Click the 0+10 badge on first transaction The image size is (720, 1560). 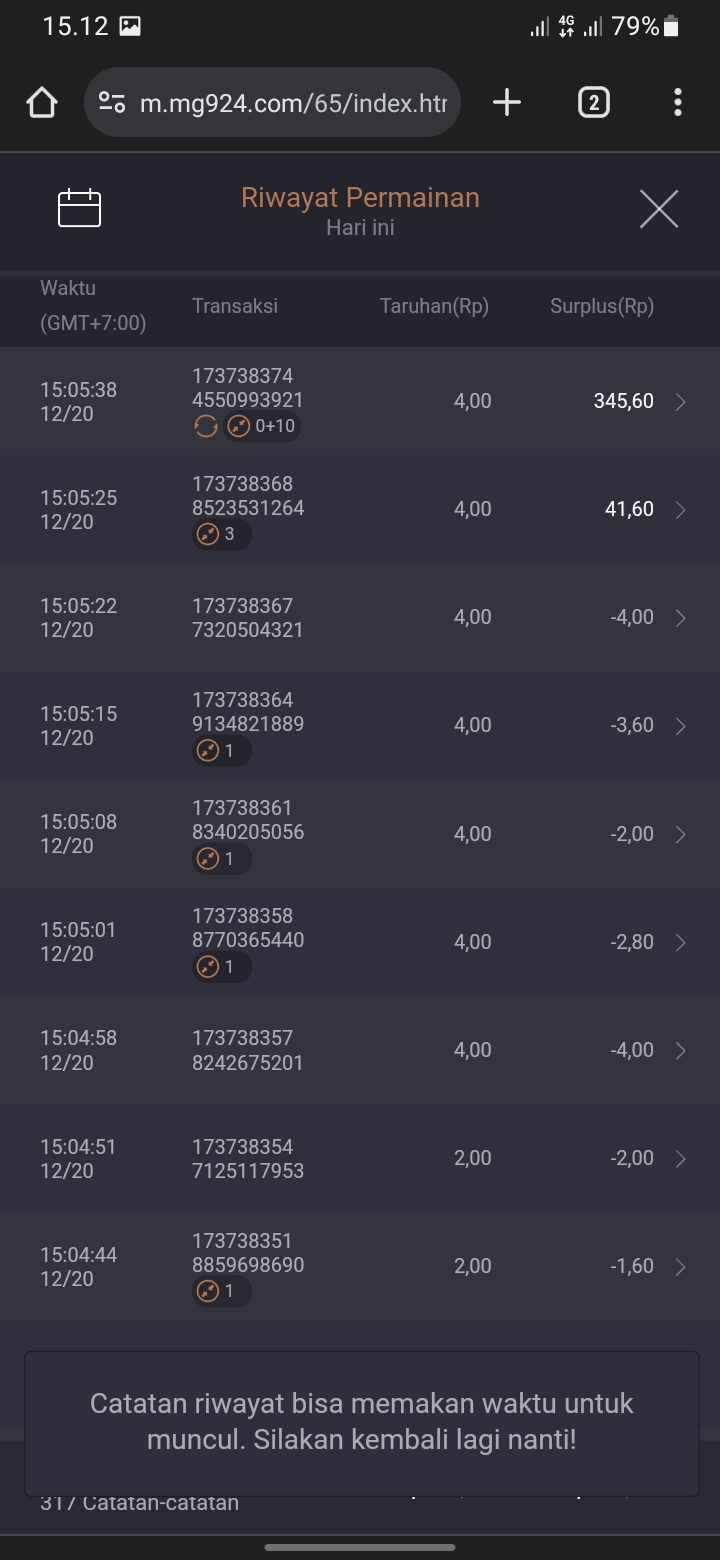click(262, 427)
